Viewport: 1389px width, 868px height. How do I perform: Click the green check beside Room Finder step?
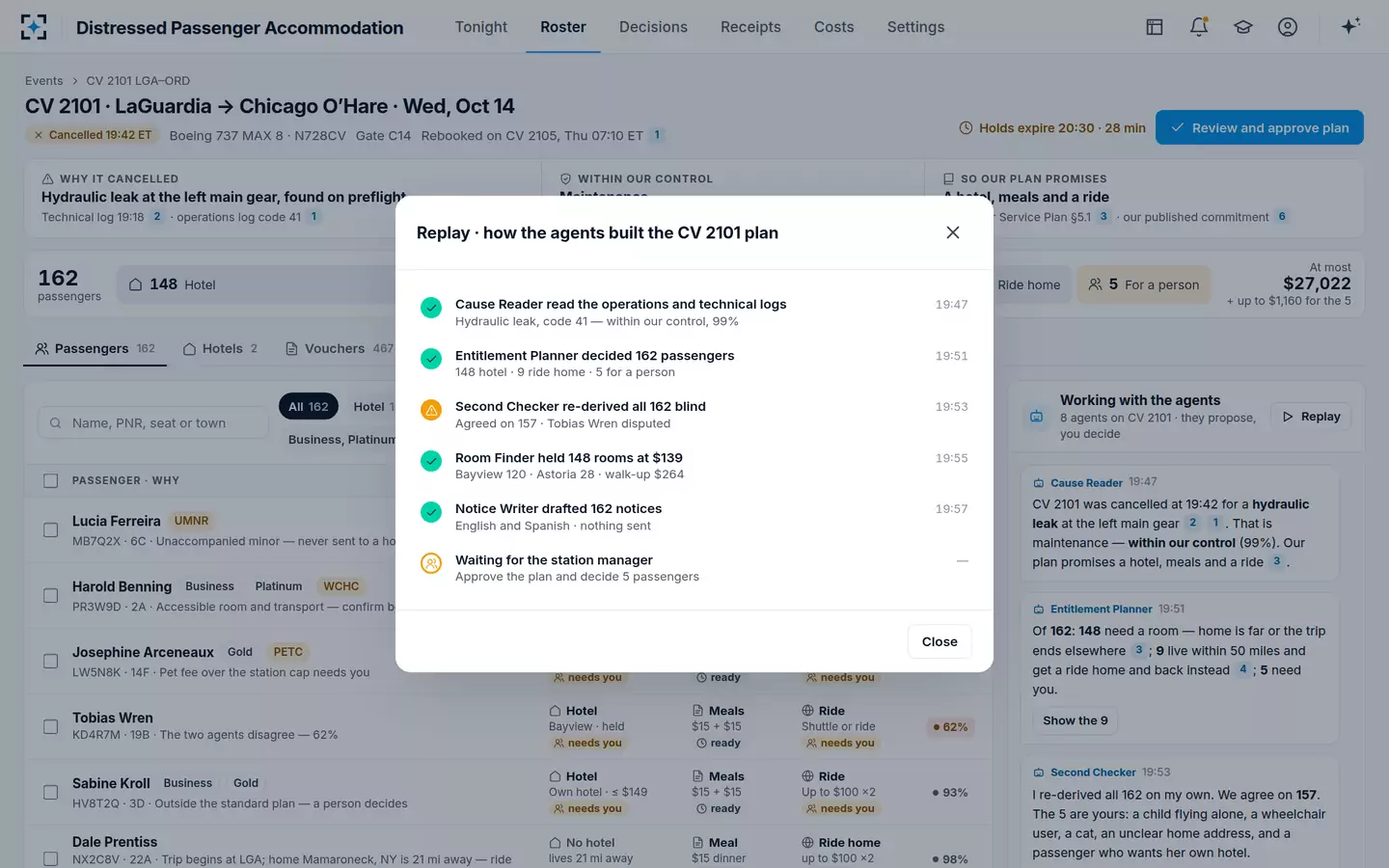[431, 461]
